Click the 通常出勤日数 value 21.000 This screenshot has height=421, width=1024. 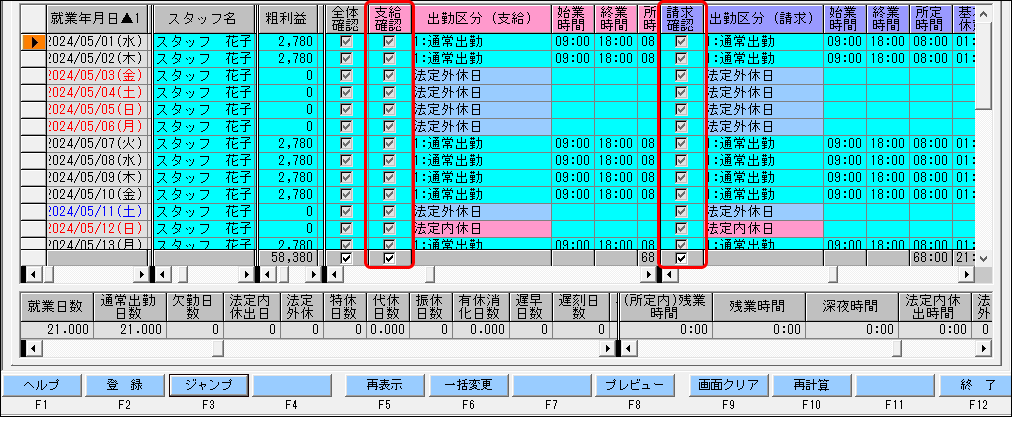click(129, 330)
